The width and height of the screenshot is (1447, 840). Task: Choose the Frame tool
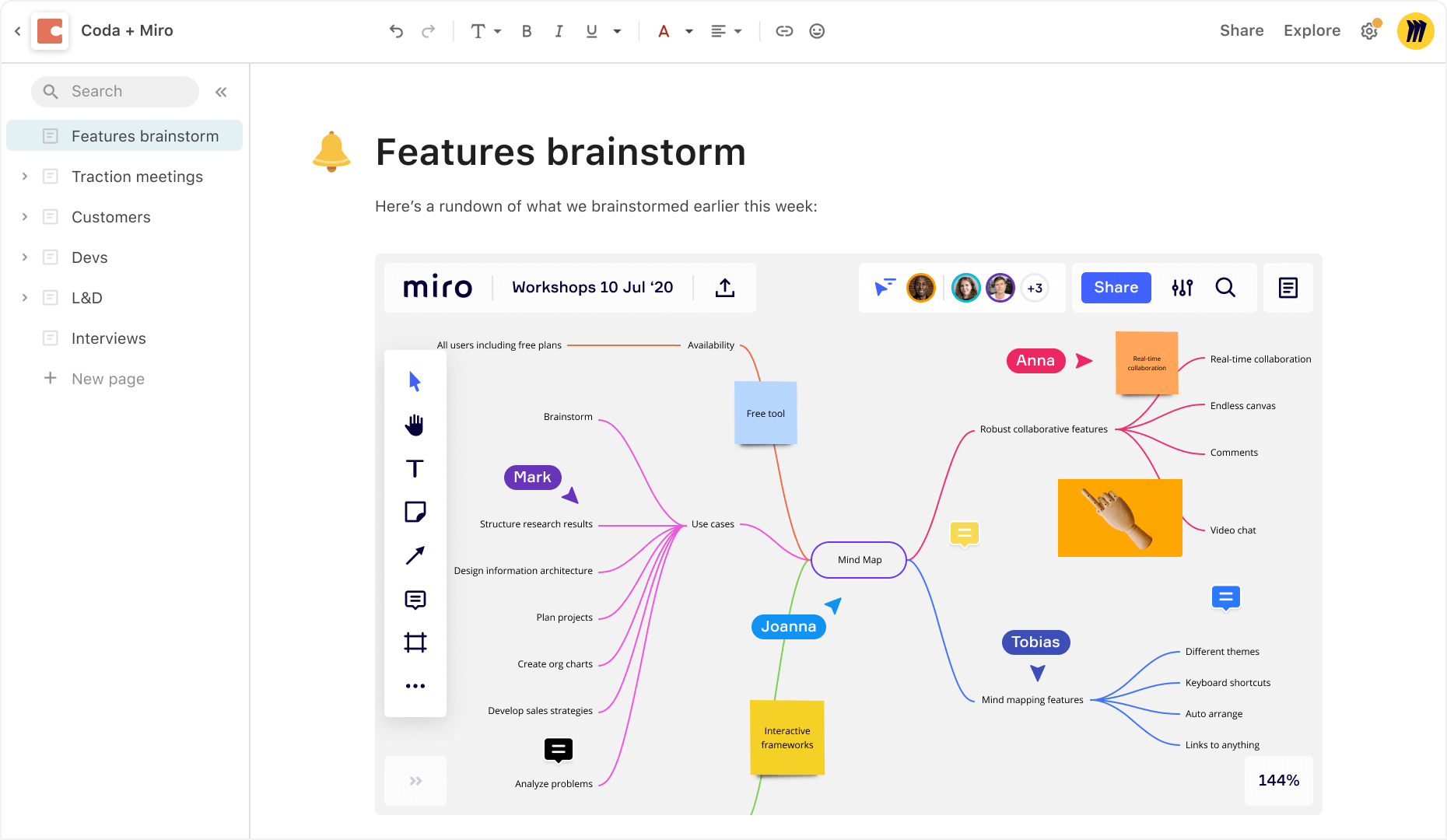pos(415,642)
